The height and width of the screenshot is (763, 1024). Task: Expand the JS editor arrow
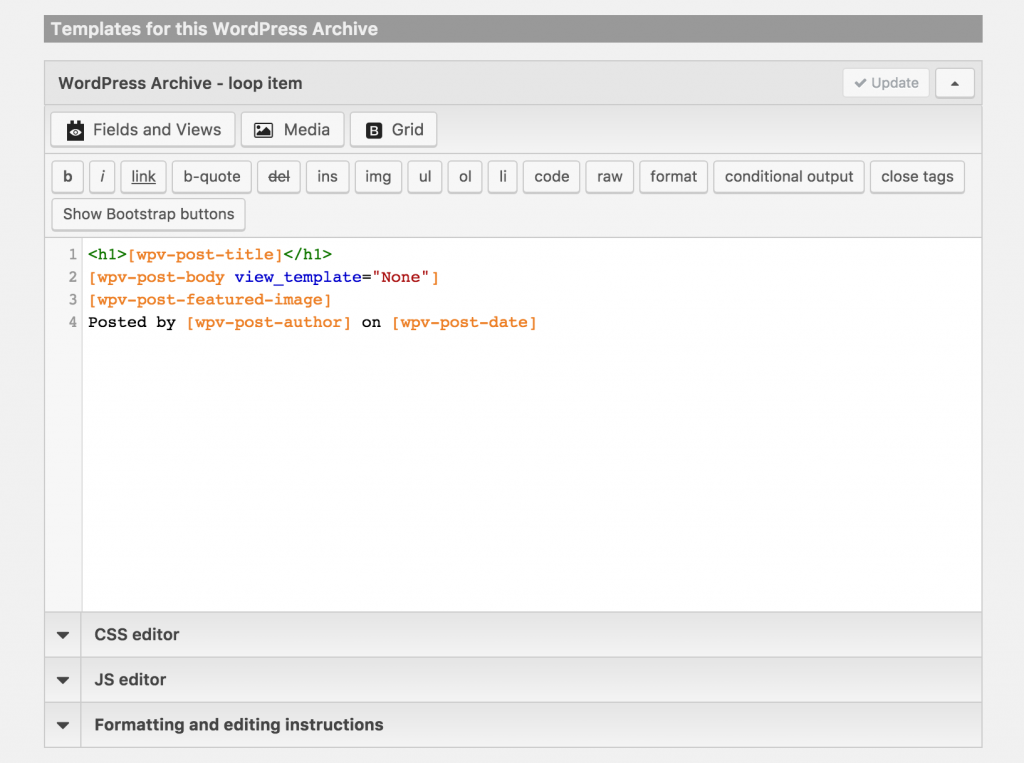coord(63,680)
